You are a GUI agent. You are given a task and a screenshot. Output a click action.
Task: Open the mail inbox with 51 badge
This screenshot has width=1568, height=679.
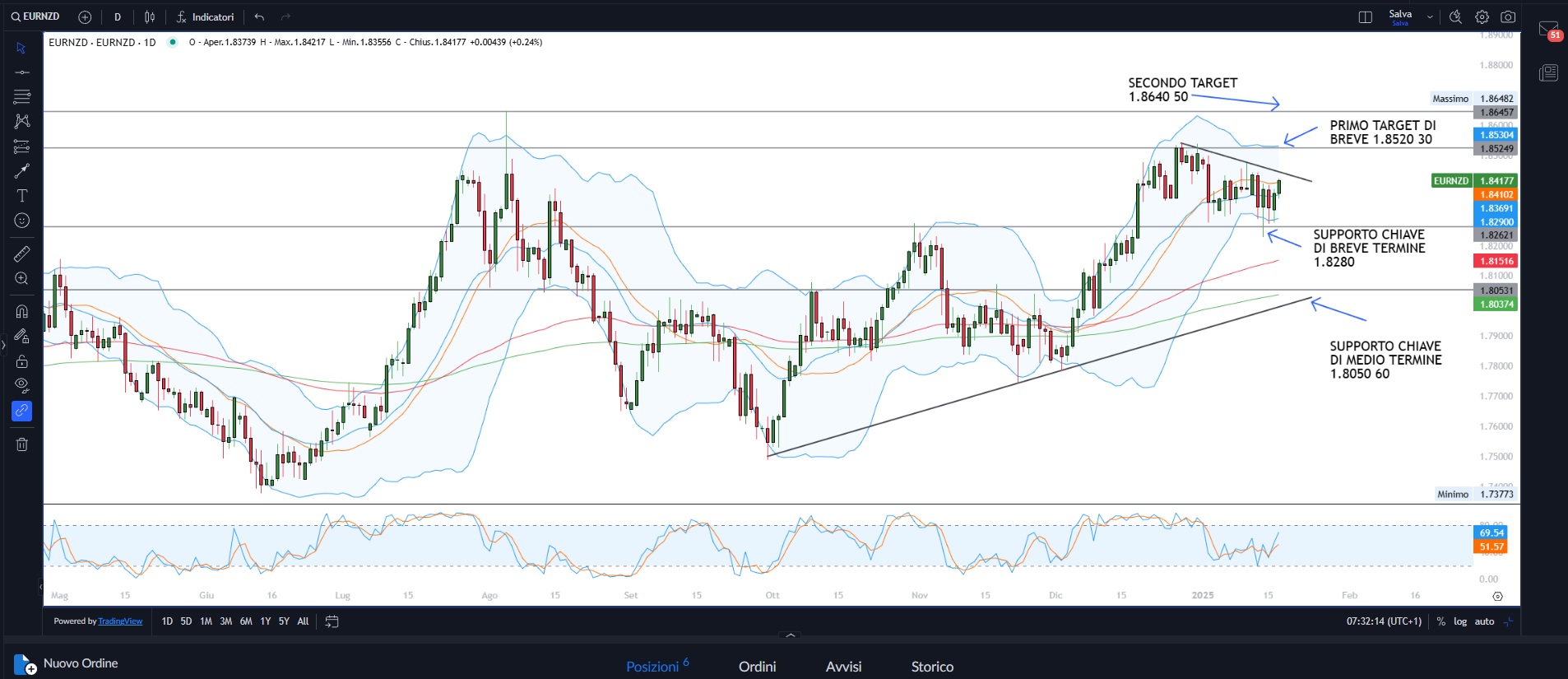[x=1548, y=30]
